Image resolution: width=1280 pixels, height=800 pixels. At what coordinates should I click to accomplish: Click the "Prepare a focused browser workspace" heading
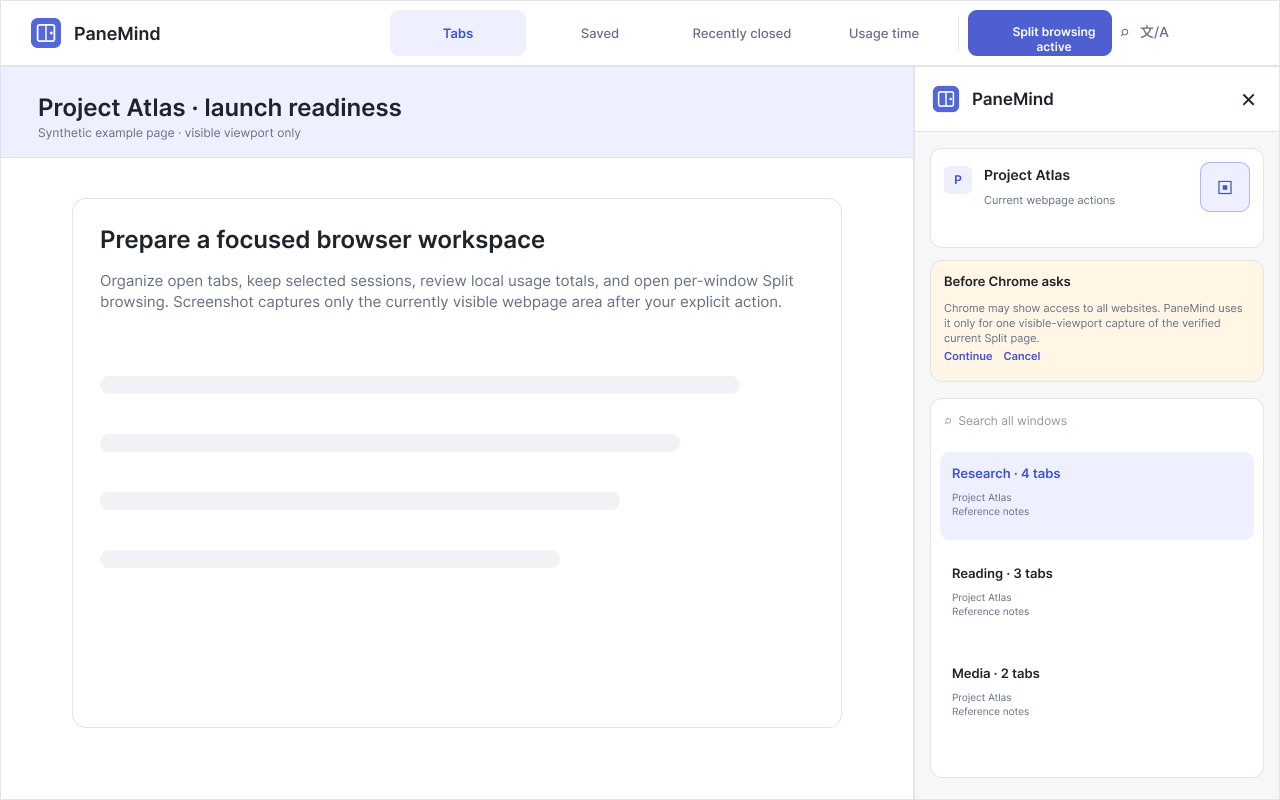322,240
